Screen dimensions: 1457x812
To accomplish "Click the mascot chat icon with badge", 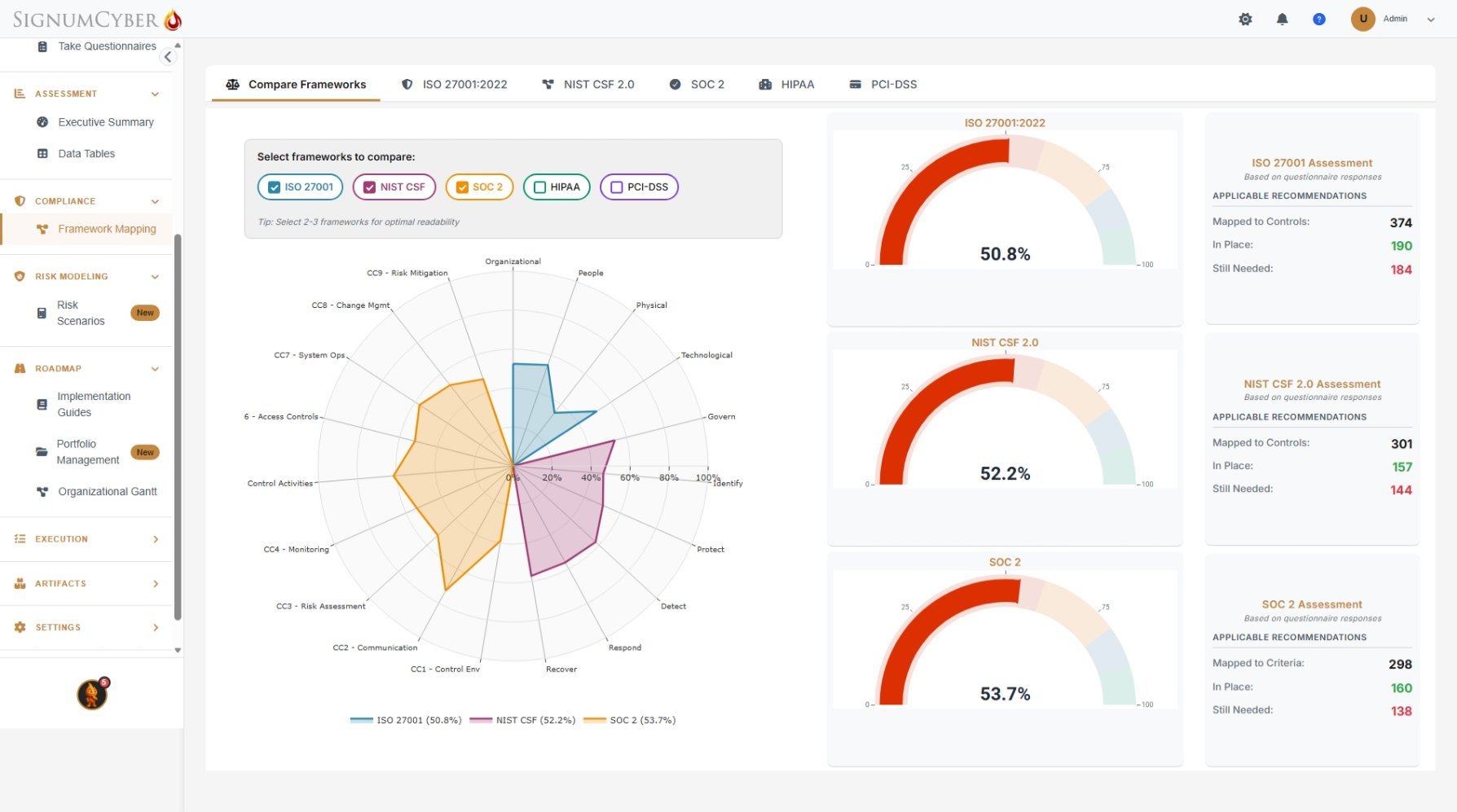I will coord(92,694).
